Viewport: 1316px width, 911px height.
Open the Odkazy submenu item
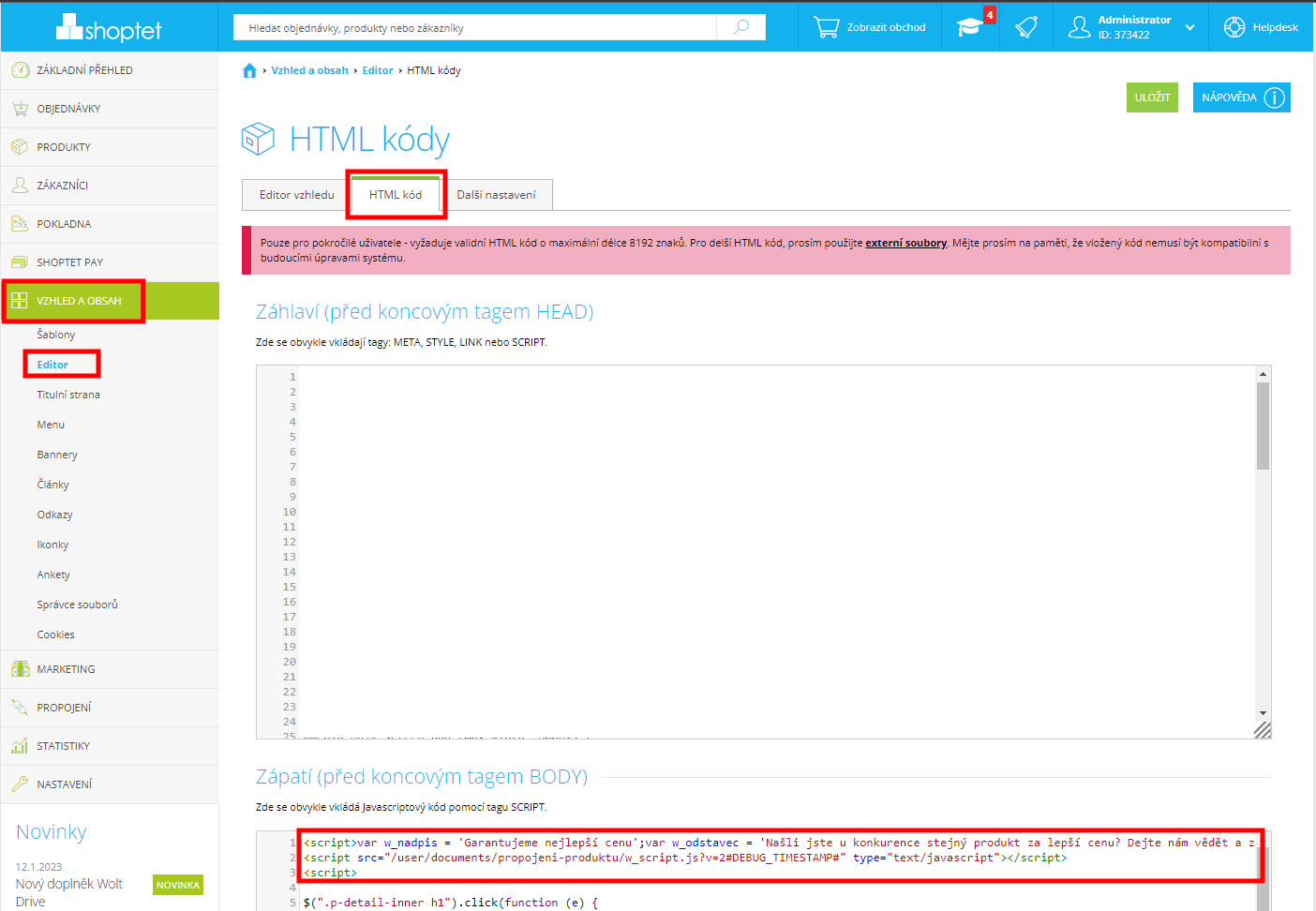pyautogui.click(x=54, y=515)
